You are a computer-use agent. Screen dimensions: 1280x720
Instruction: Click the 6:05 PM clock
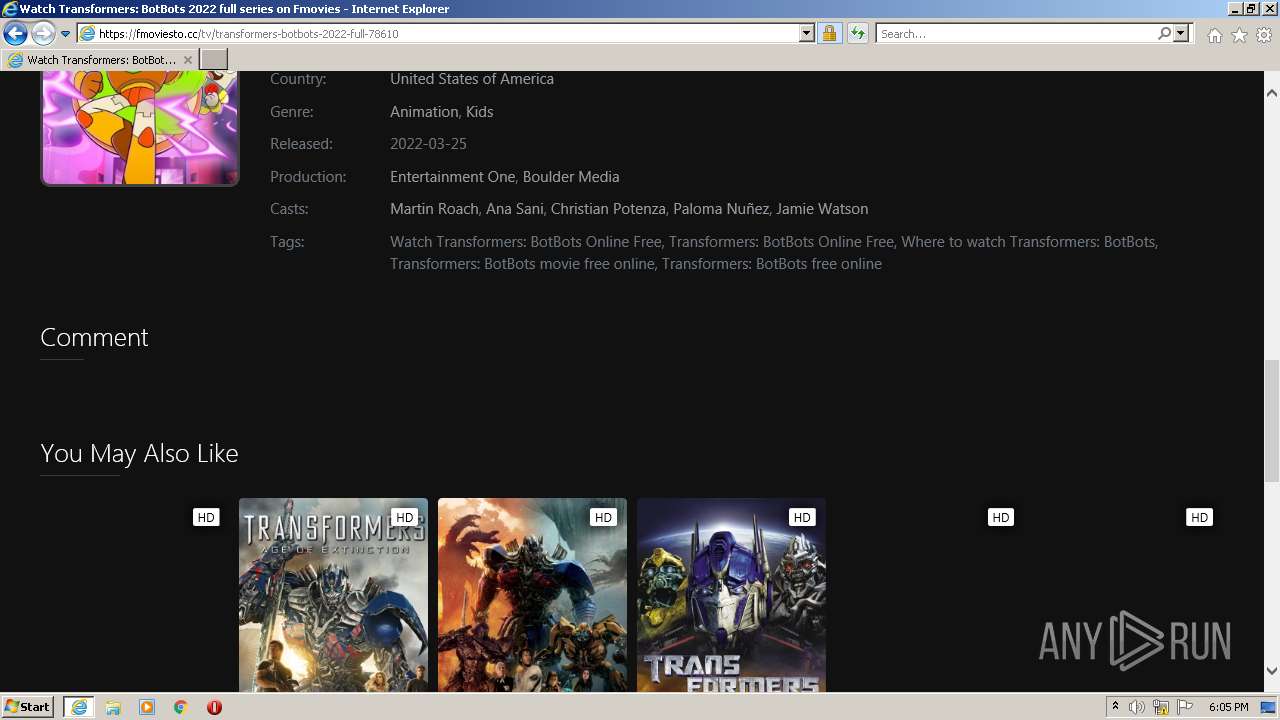click(1228, 707)
